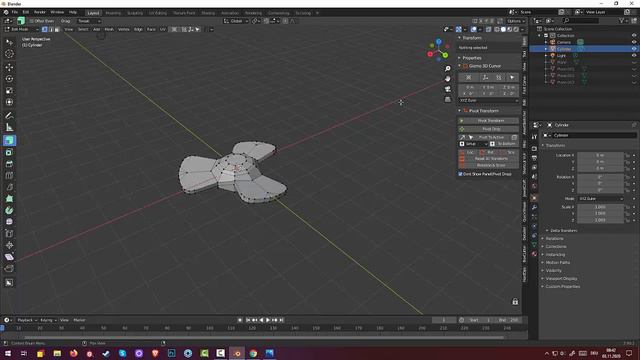640x360 pixels.
Task: Enable face select mode
Action: pos(57,29)
